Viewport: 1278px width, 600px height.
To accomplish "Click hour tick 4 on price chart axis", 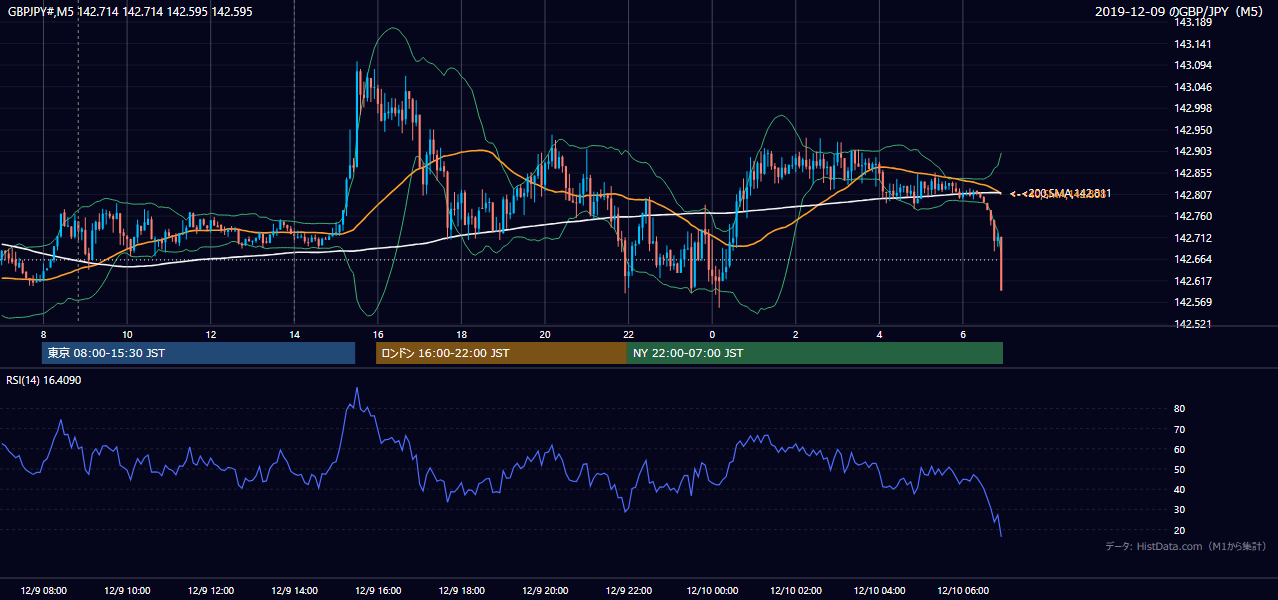I will pyautogui.click(x=879, y=334).
